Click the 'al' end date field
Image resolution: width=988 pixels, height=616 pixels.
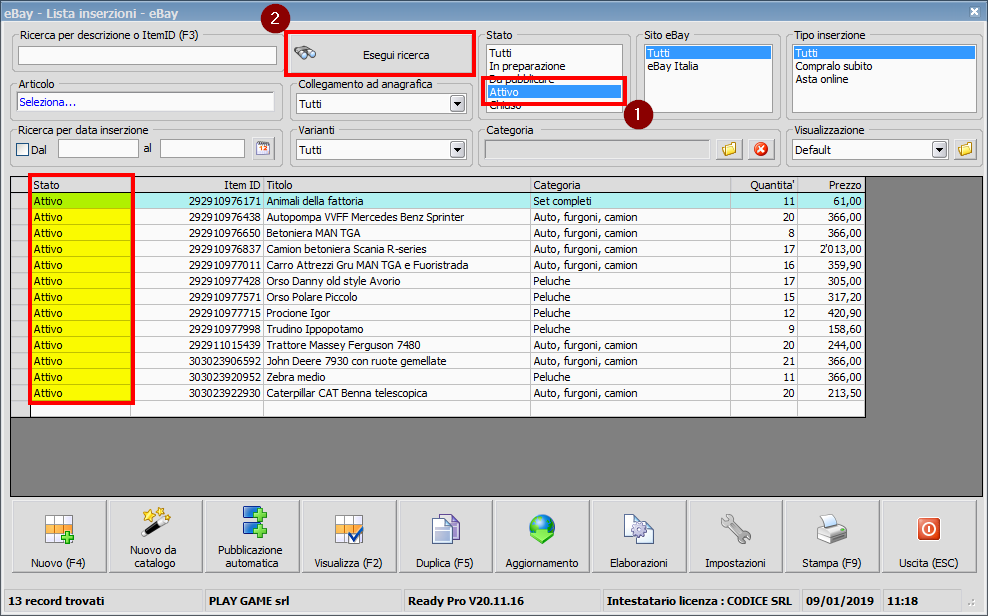coord(202,149)
